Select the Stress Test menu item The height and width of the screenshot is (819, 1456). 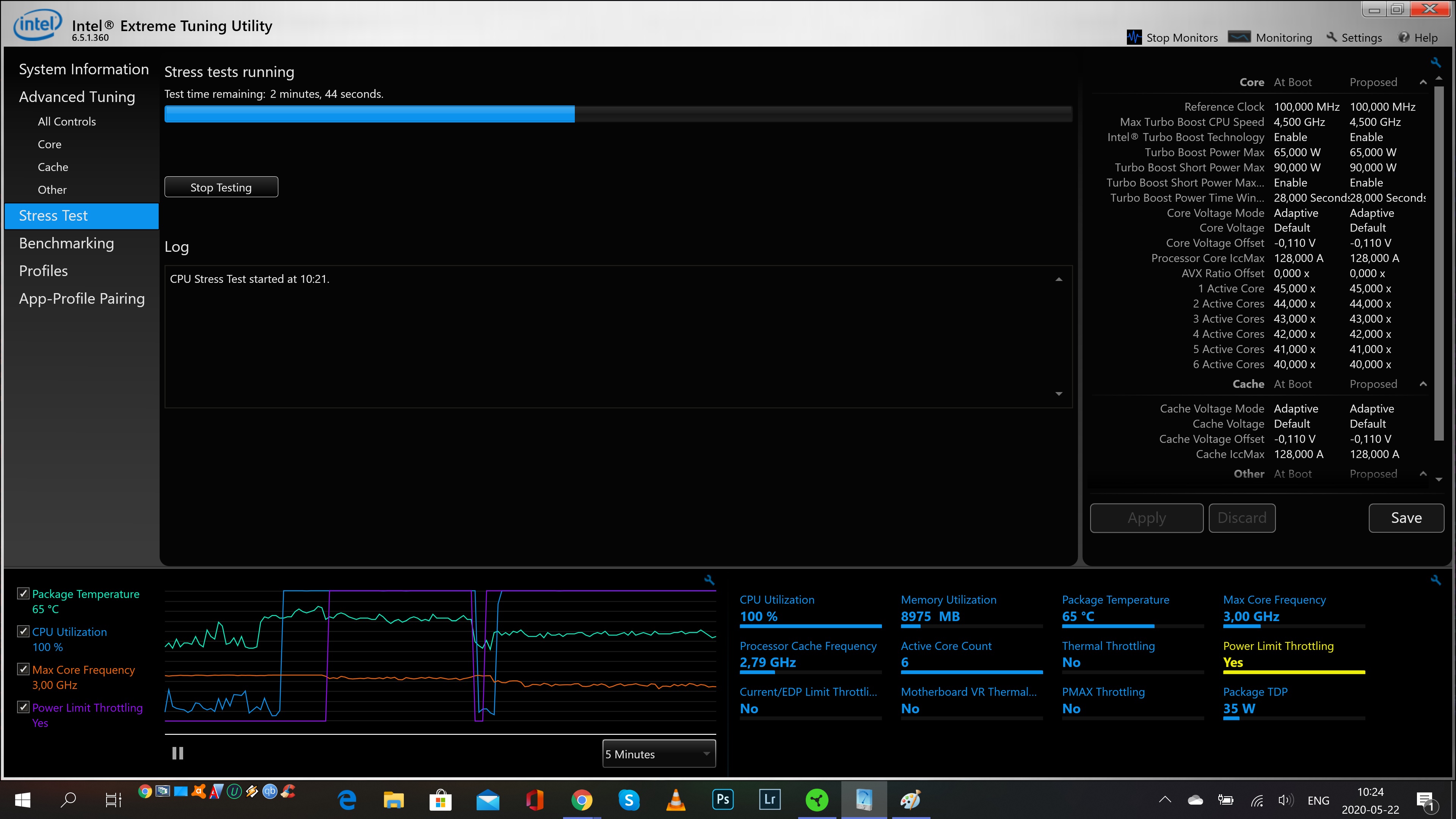(x=82, y=215)
